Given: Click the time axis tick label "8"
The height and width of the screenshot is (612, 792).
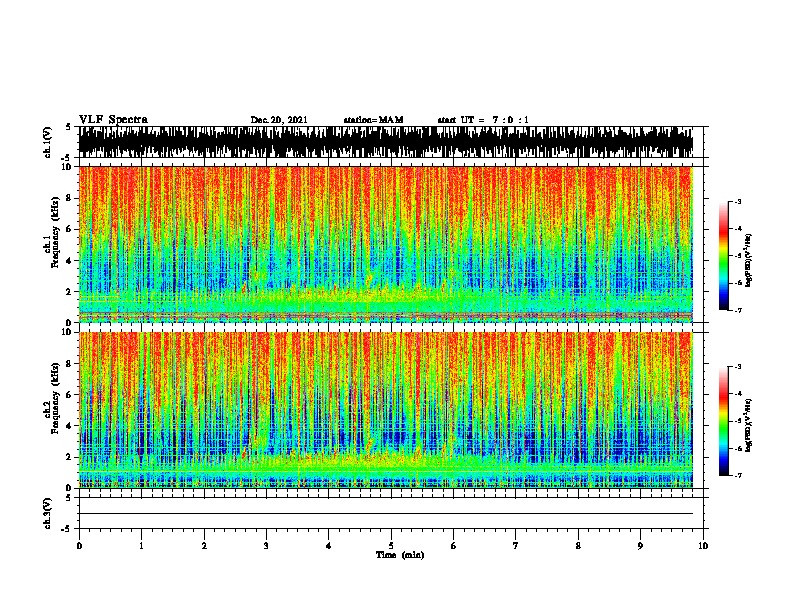Looking at the screenshot, I should tap(578, 545).
